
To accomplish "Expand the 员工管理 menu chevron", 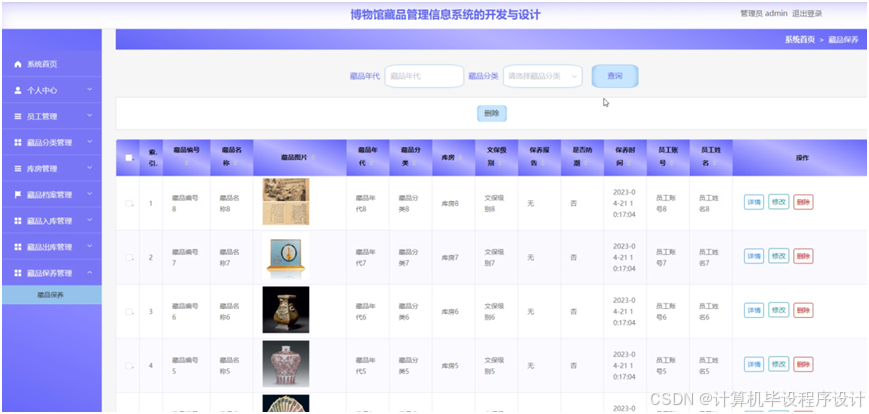I will point(90,116).
